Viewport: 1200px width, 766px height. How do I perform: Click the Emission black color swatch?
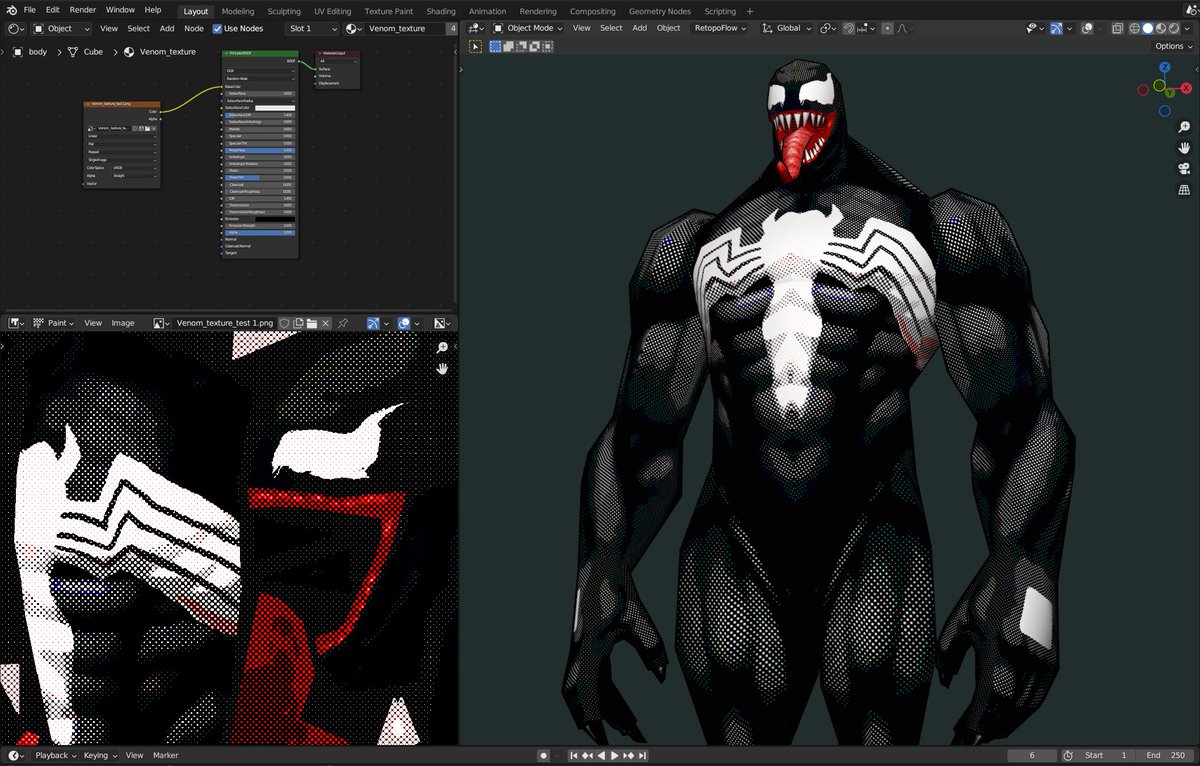click(274, 219)
